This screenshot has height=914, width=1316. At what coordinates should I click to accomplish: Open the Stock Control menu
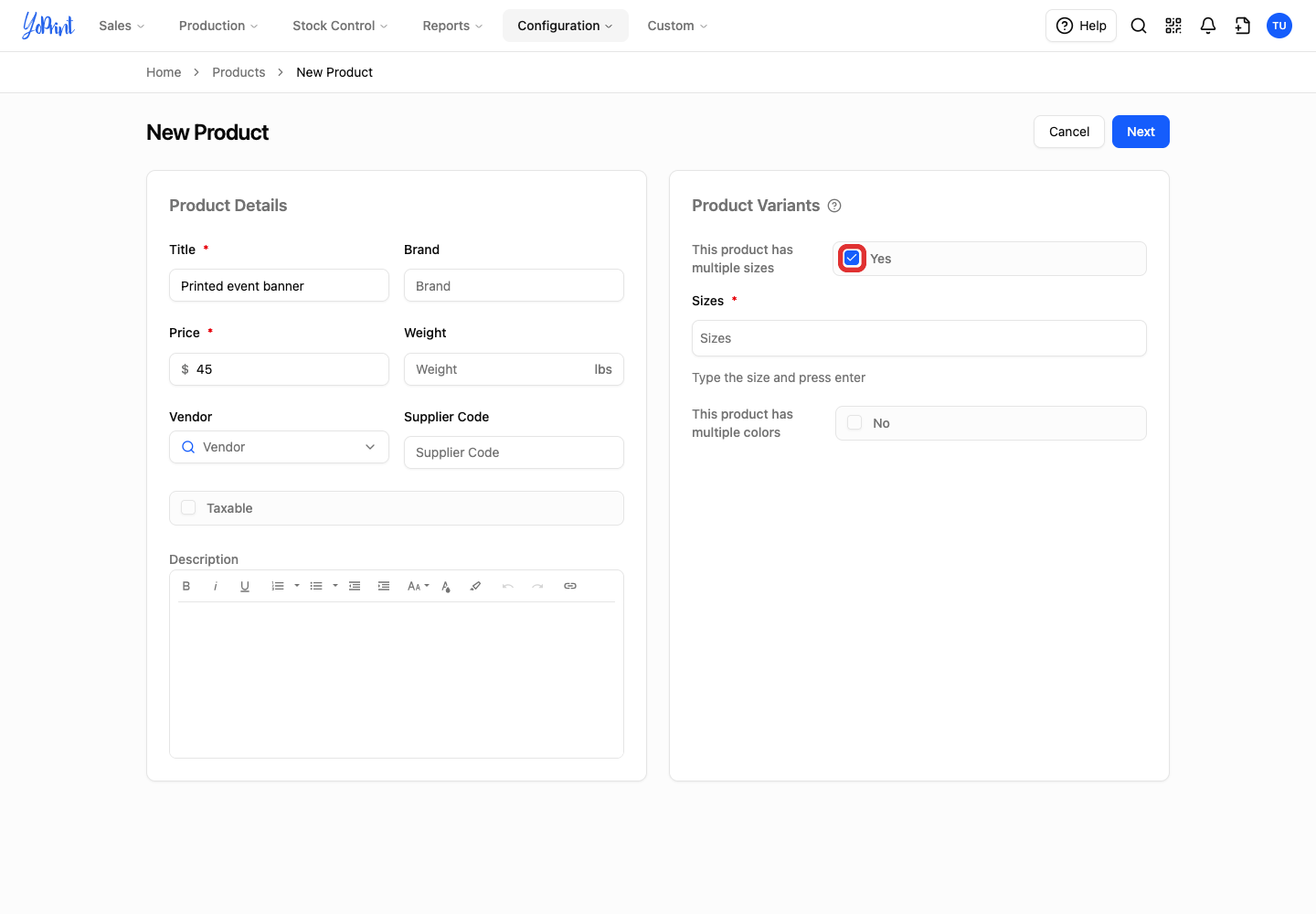pos(340,26)
